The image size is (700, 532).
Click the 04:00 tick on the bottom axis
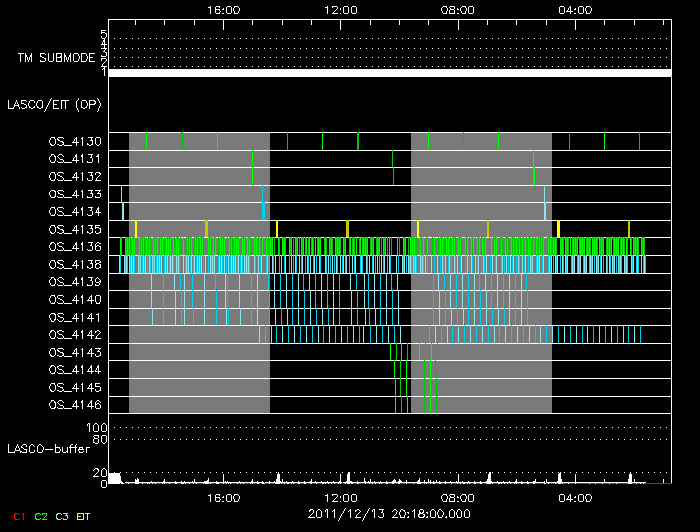tap(574, 498)
